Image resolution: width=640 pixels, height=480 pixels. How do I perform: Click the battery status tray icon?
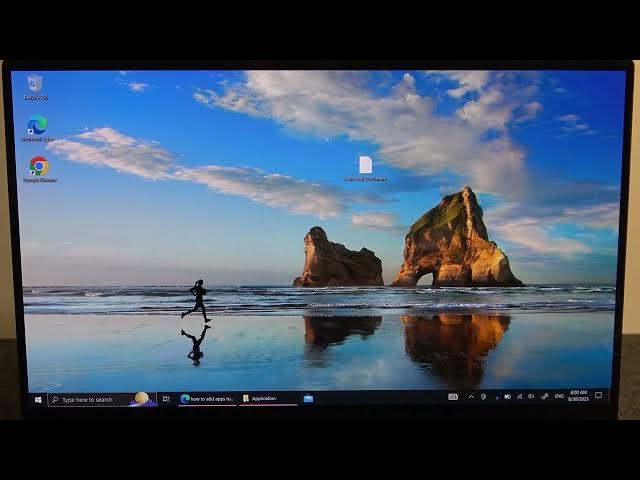coord(508,396)
